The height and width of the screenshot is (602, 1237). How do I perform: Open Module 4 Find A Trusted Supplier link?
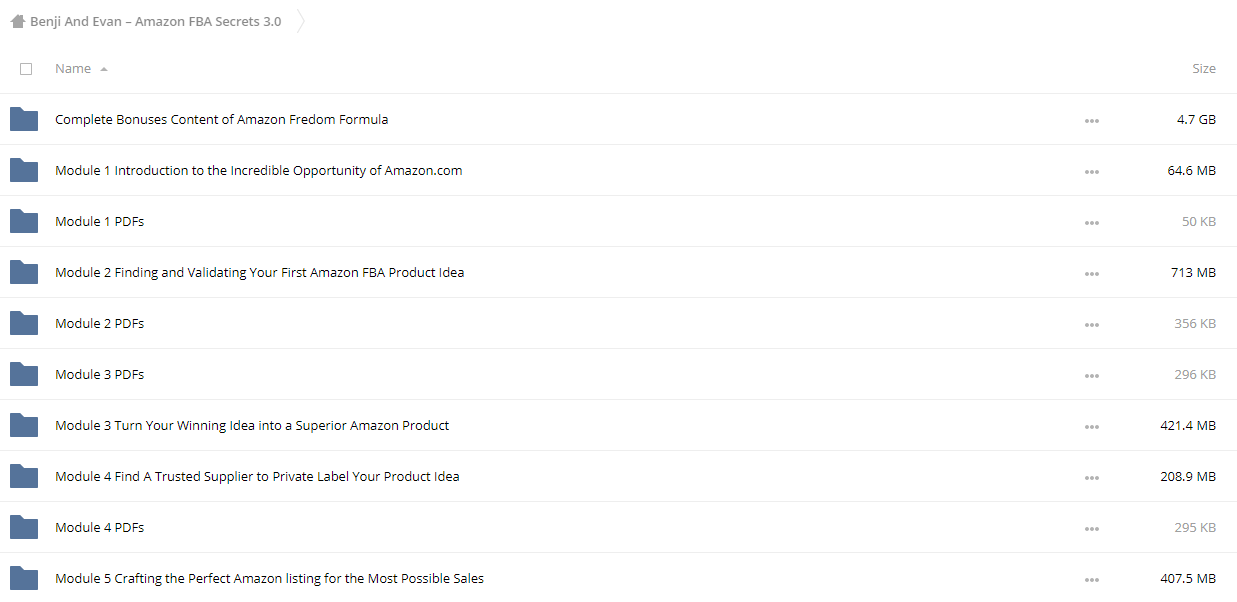[257, 477]
